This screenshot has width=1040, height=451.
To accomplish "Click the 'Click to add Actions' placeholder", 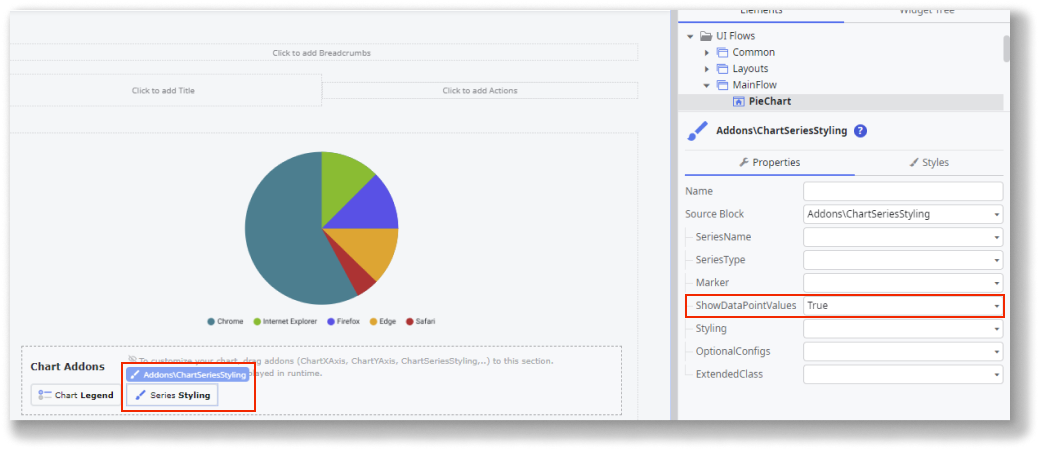I will [x=480, y=90].
